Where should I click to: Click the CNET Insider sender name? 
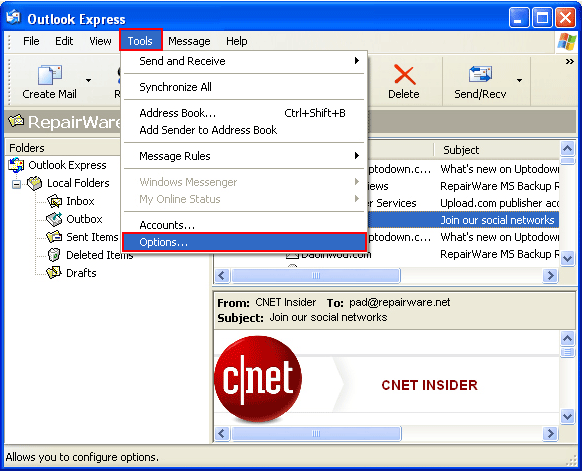[x=286, y=302]
